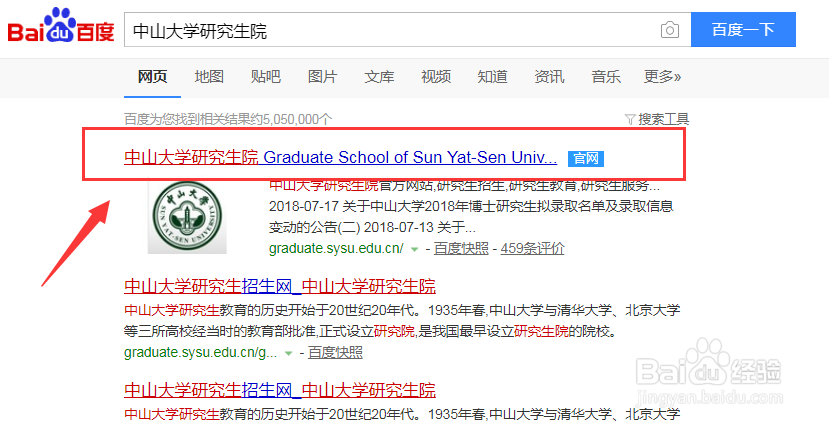This screenshot has width=829, height=426.
Task: Expand arrow beside graduate.sysu.edu.cn/g... URL
Action: point(289,353)
